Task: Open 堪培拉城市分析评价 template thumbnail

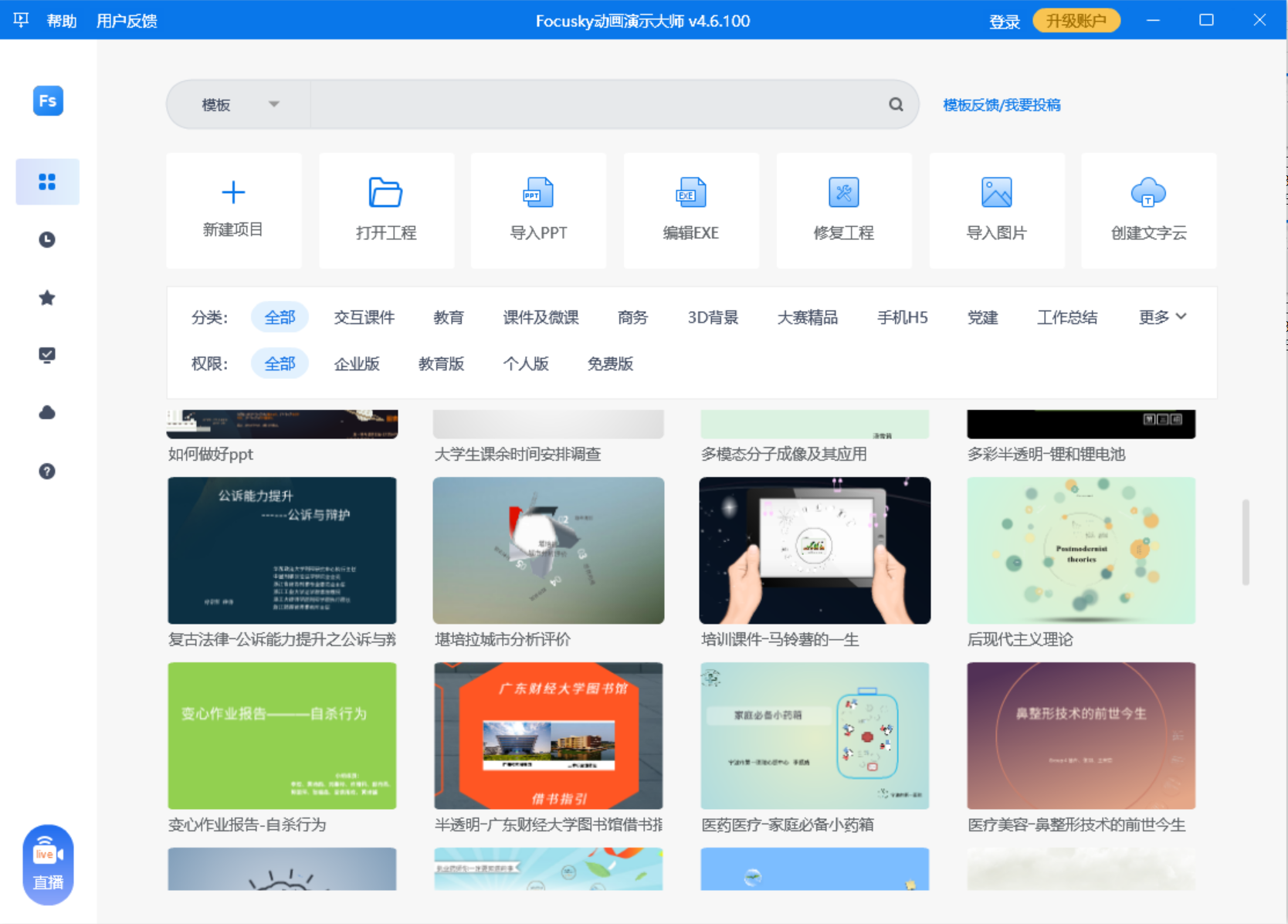Action: click(x=548, y=550)
